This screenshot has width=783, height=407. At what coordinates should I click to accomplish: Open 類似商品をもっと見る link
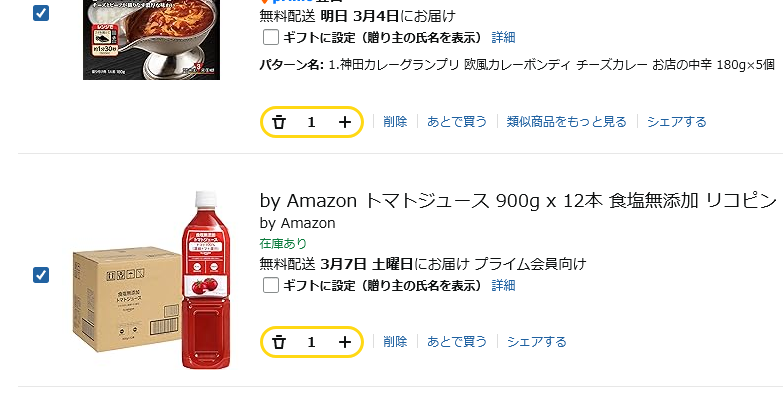[567, 122]
